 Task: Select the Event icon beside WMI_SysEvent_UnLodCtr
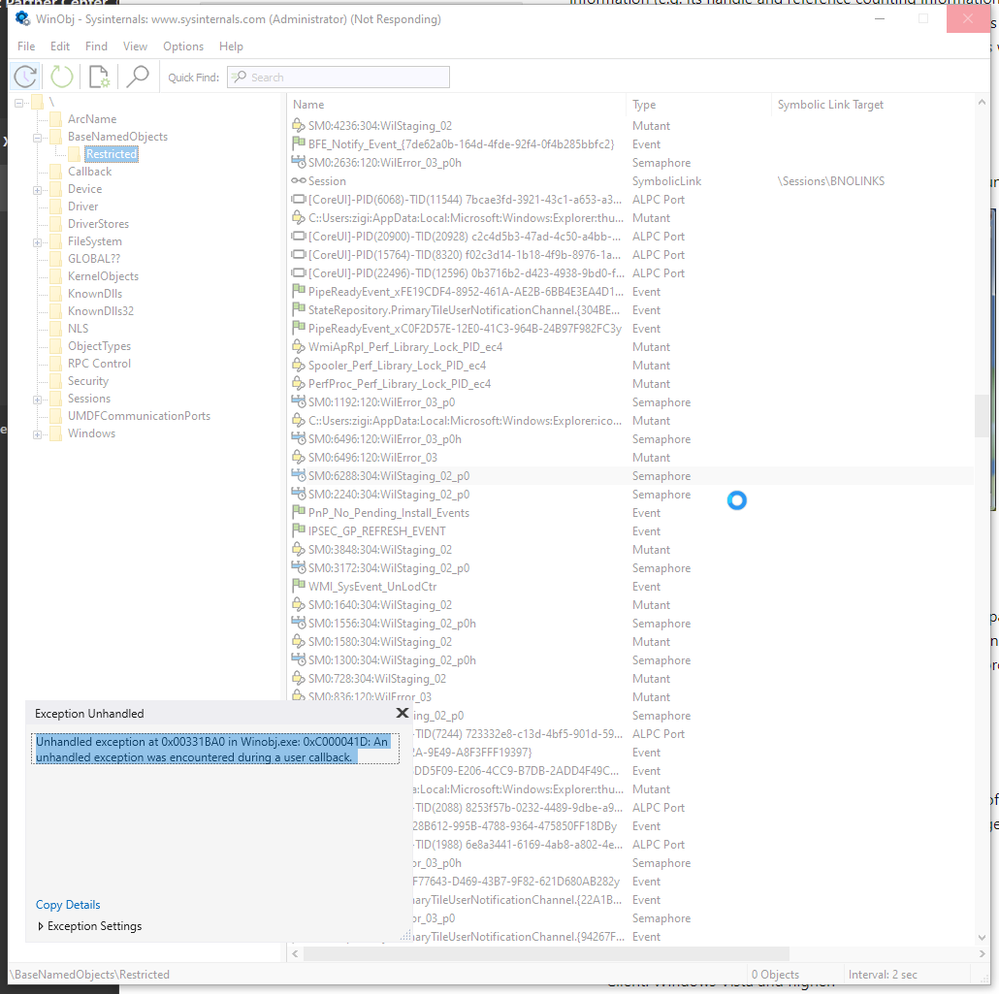coord(298,586)
